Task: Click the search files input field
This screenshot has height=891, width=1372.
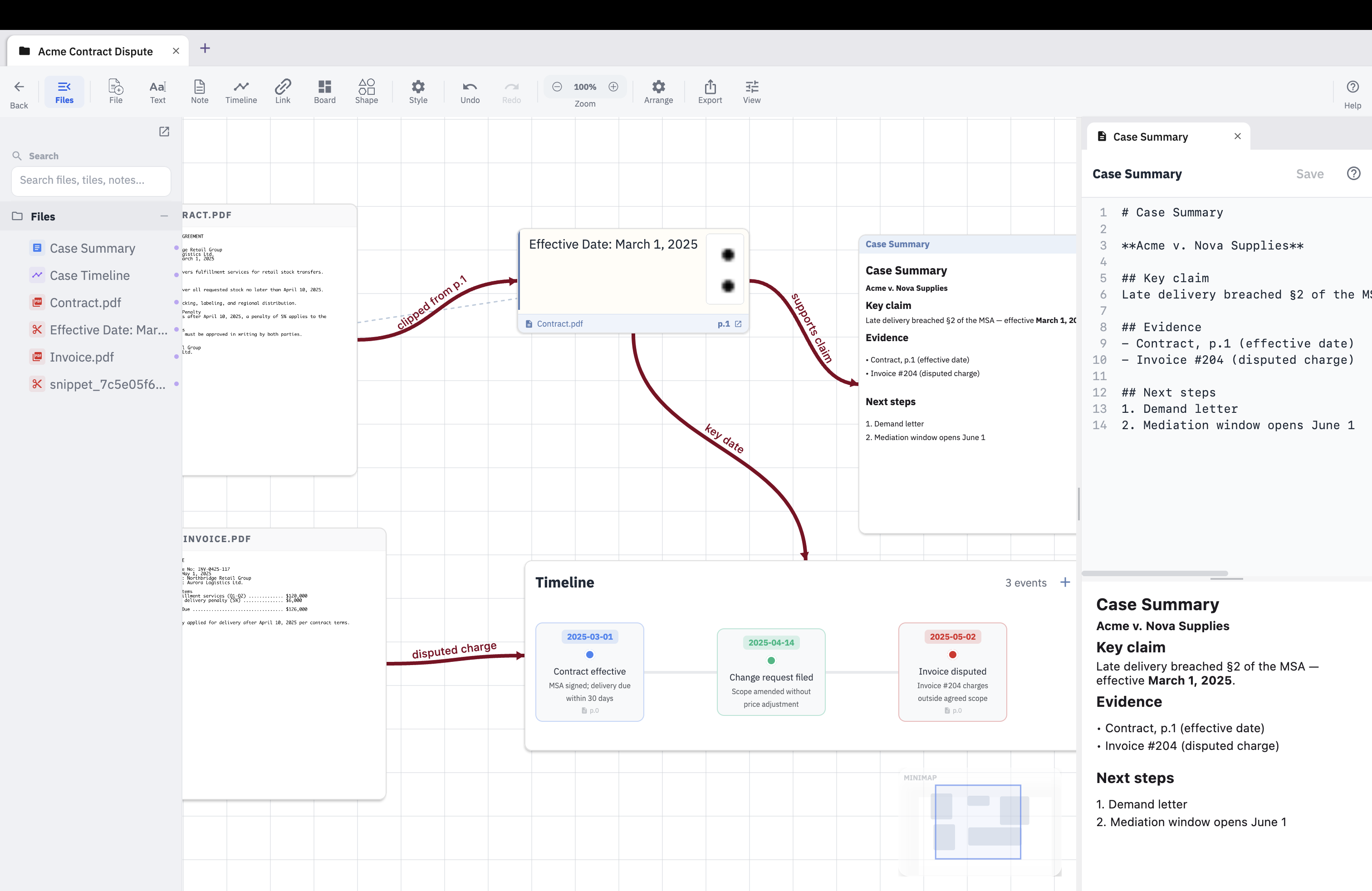Action: point(91,181)
